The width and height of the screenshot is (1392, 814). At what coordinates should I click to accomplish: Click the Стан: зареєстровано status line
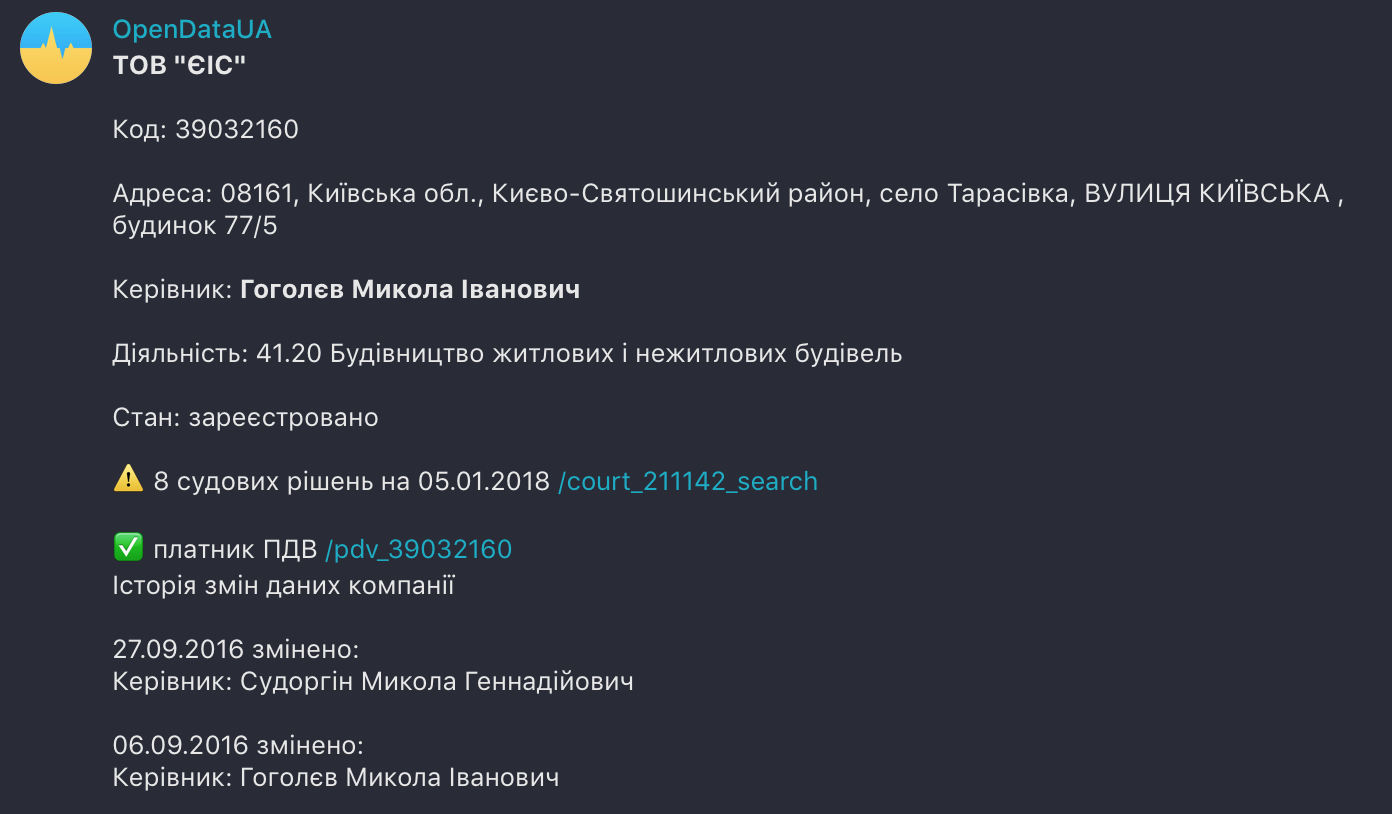[246, 418]
